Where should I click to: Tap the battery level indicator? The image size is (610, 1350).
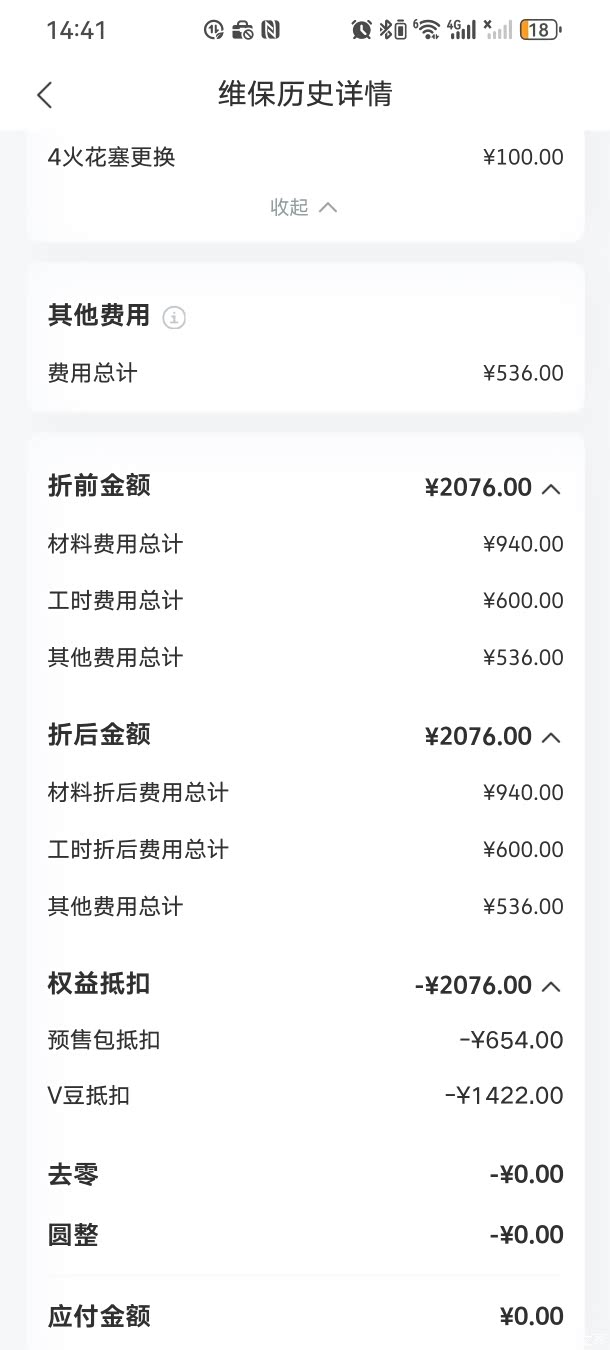click(538, 30)
